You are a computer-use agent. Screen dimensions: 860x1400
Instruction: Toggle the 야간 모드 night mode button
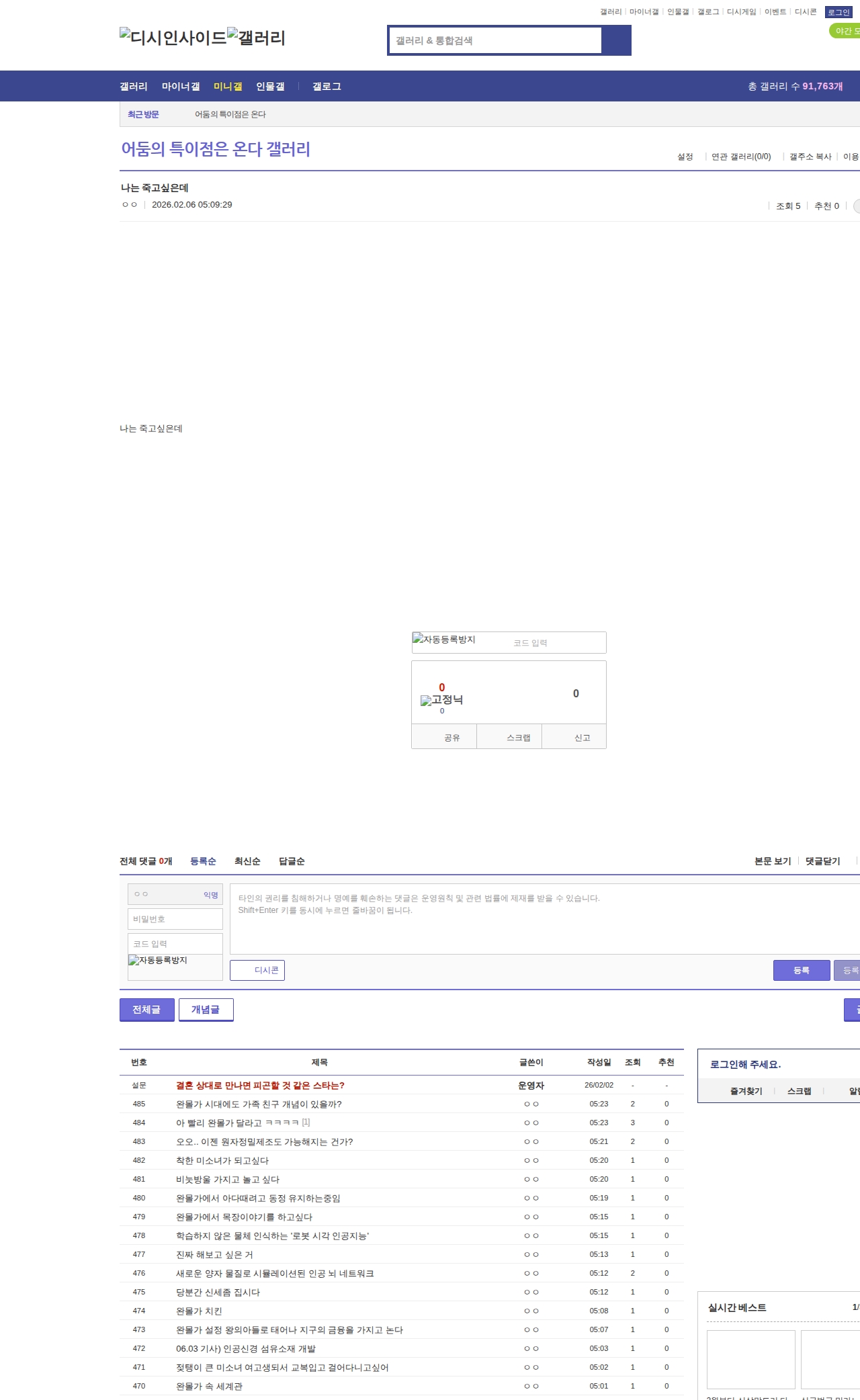845,31
